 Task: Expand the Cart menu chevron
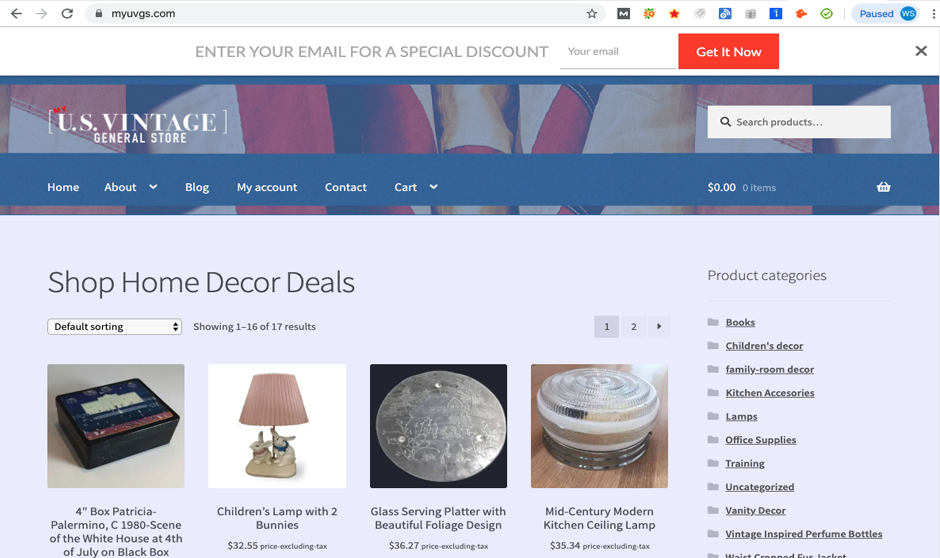click(x=433, y=187)
